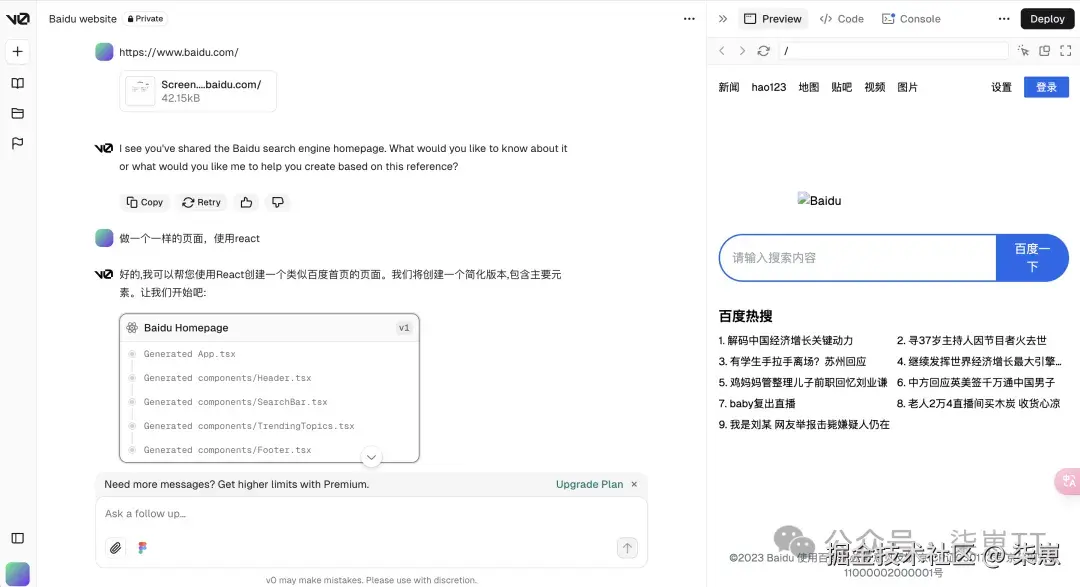Image resolution: width=1080 pixels, height=587 pixels.
Task: Open the chat options three-dot menu
Action: click(689, 19)
